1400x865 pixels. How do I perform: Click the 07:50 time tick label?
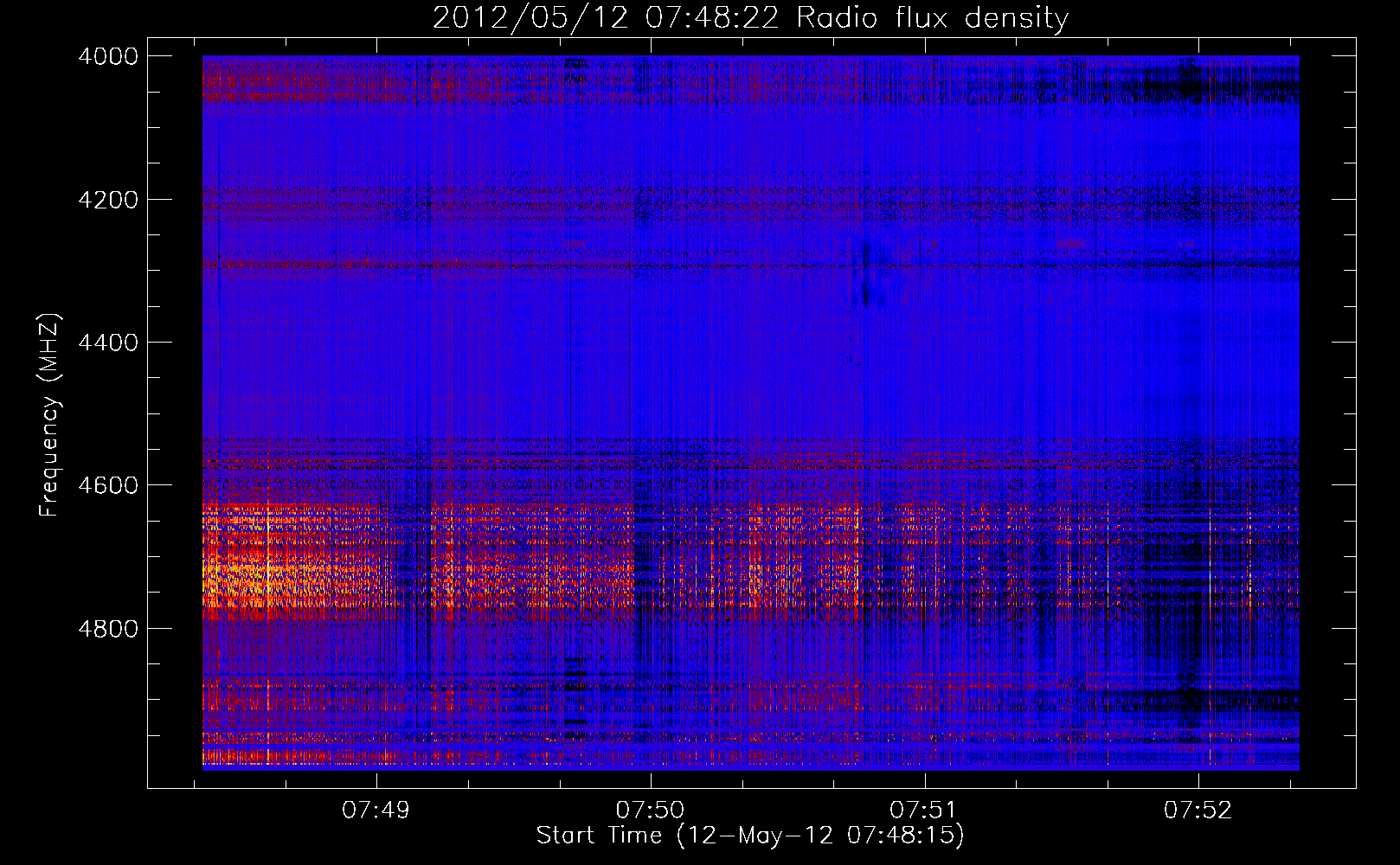[x=650, y=811]
